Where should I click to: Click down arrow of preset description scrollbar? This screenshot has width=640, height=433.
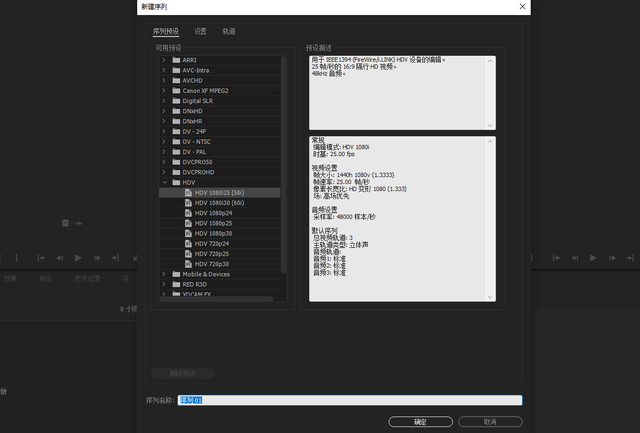[490, 126]
